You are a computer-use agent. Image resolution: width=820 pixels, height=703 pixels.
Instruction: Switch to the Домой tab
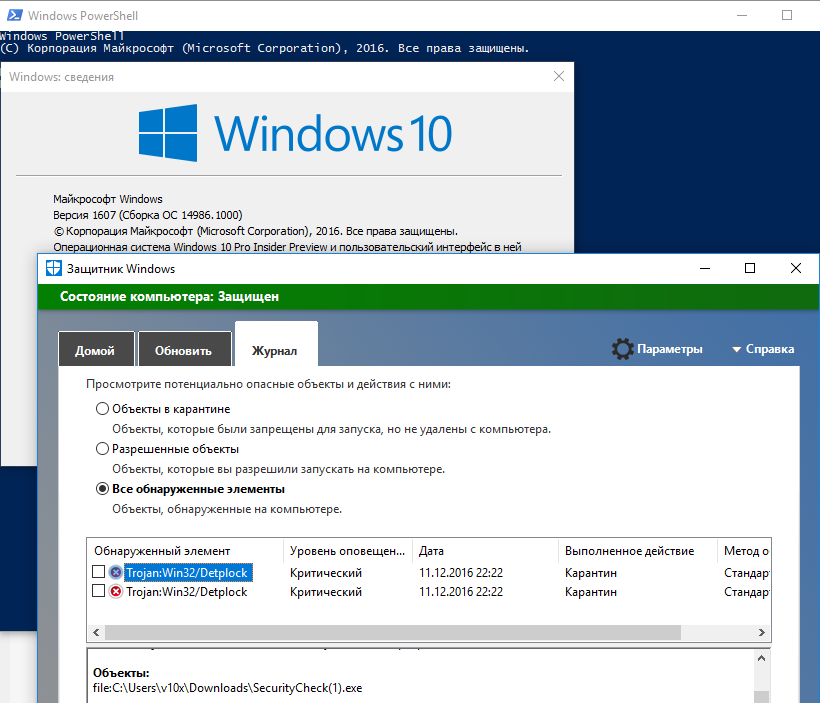tap(96, 349)
